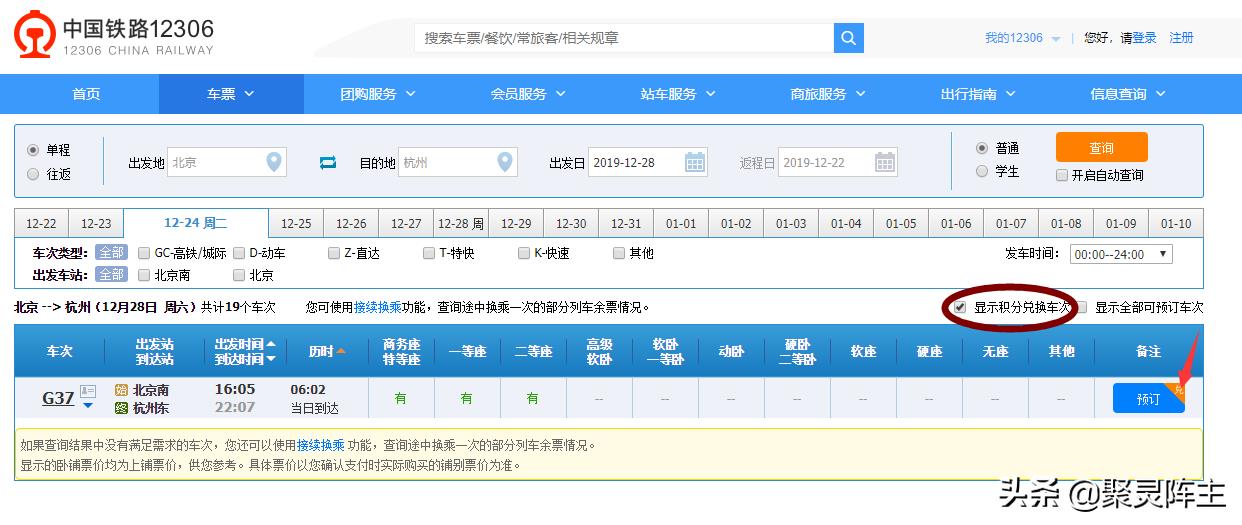
Task: Book the G37 train with 预订
Action: click(x=1148, y=398)
